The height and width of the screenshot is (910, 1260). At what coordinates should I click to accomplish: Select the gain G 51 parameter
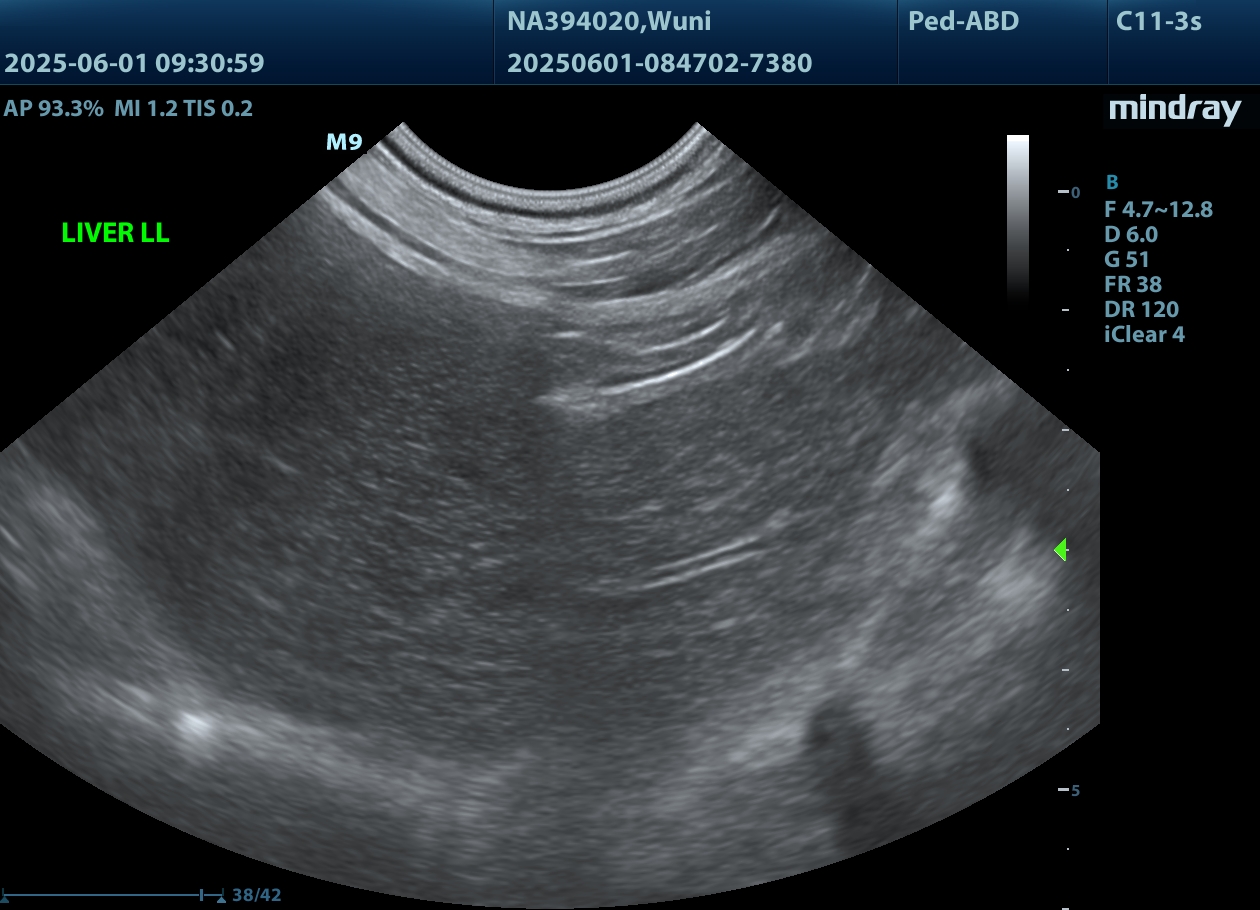1126,260
